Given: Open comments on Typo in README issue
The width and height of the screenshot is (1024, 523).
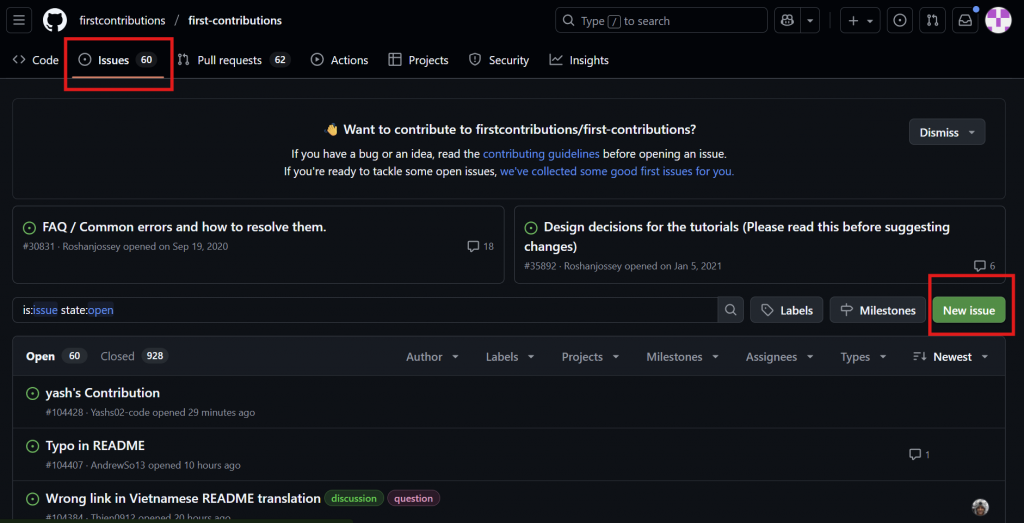Looking at the screenshot, I should pyautogui.click(x=919, y=454).
